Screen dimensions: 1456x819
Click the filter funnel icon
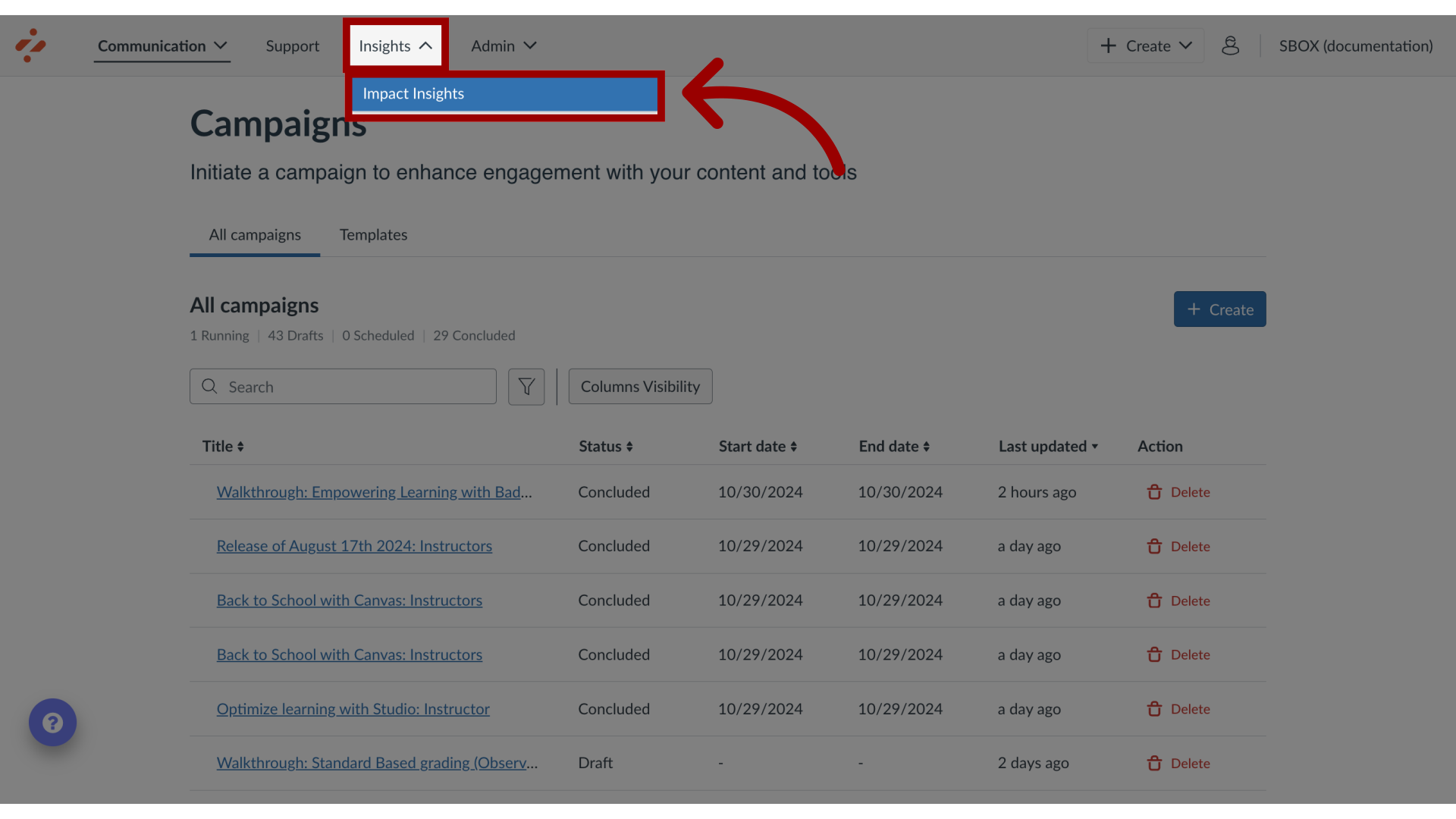pyautogui.click(x=526, y=387)
